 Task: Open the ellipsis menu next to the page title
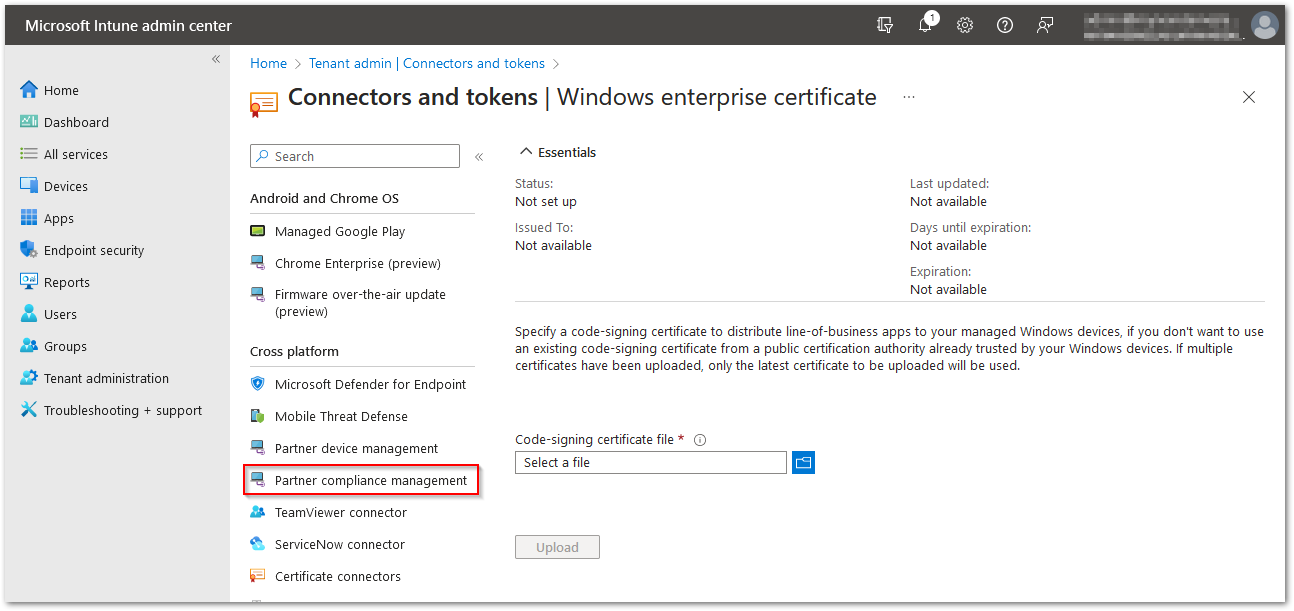pyautogui.click(x=909, y=97)
